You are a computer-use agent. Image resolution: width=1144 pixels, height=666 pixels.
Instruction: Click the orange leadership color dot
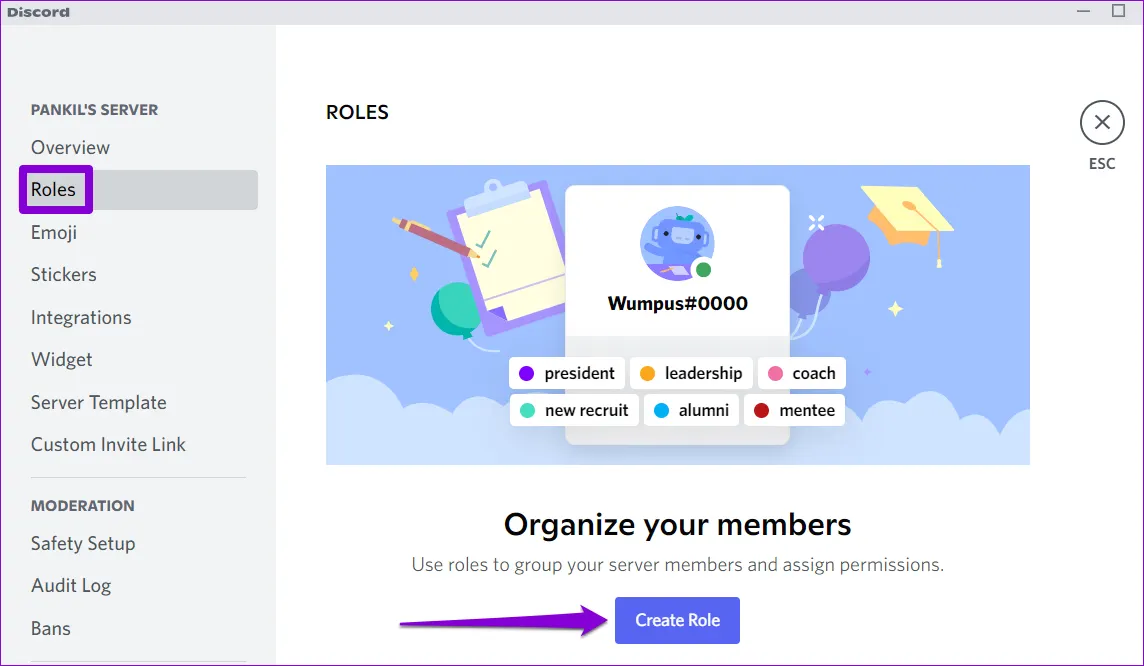[x=647, y=374]
